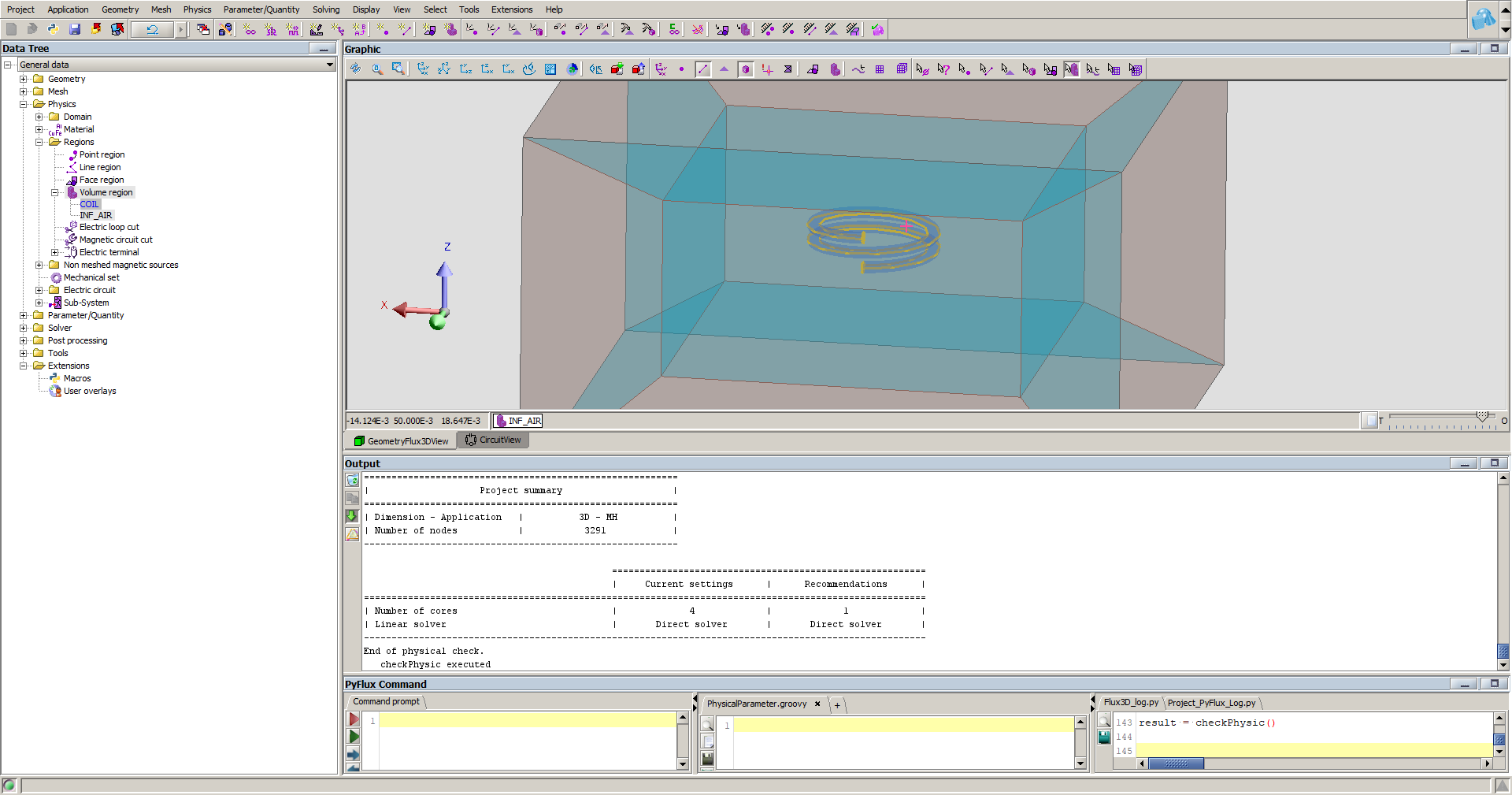Expand the Mesh tree node
Screen dimensions: 1512x795
pos(23,91)
